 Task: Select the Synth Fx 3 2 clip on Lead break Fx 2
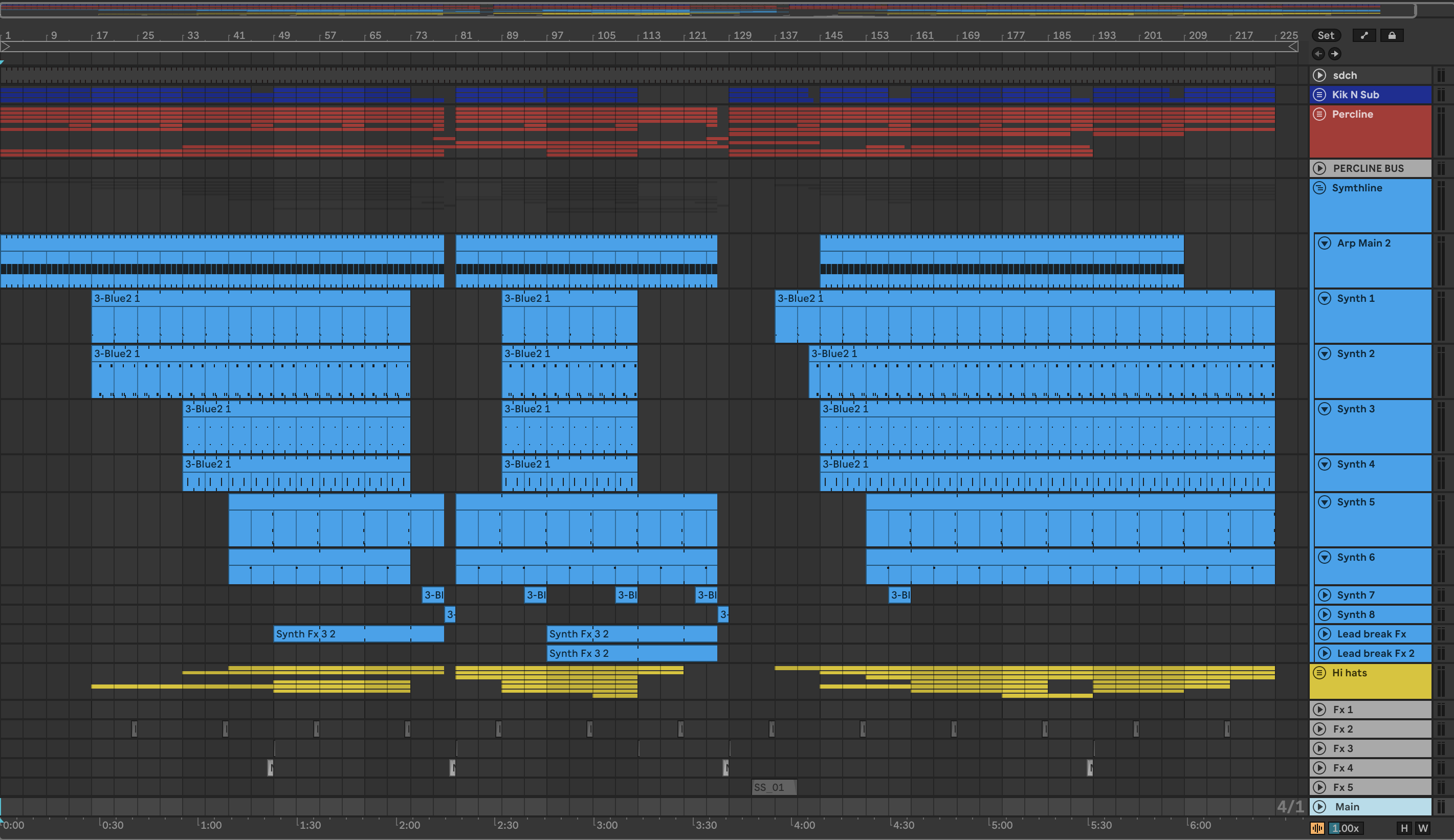pos(632,654)
